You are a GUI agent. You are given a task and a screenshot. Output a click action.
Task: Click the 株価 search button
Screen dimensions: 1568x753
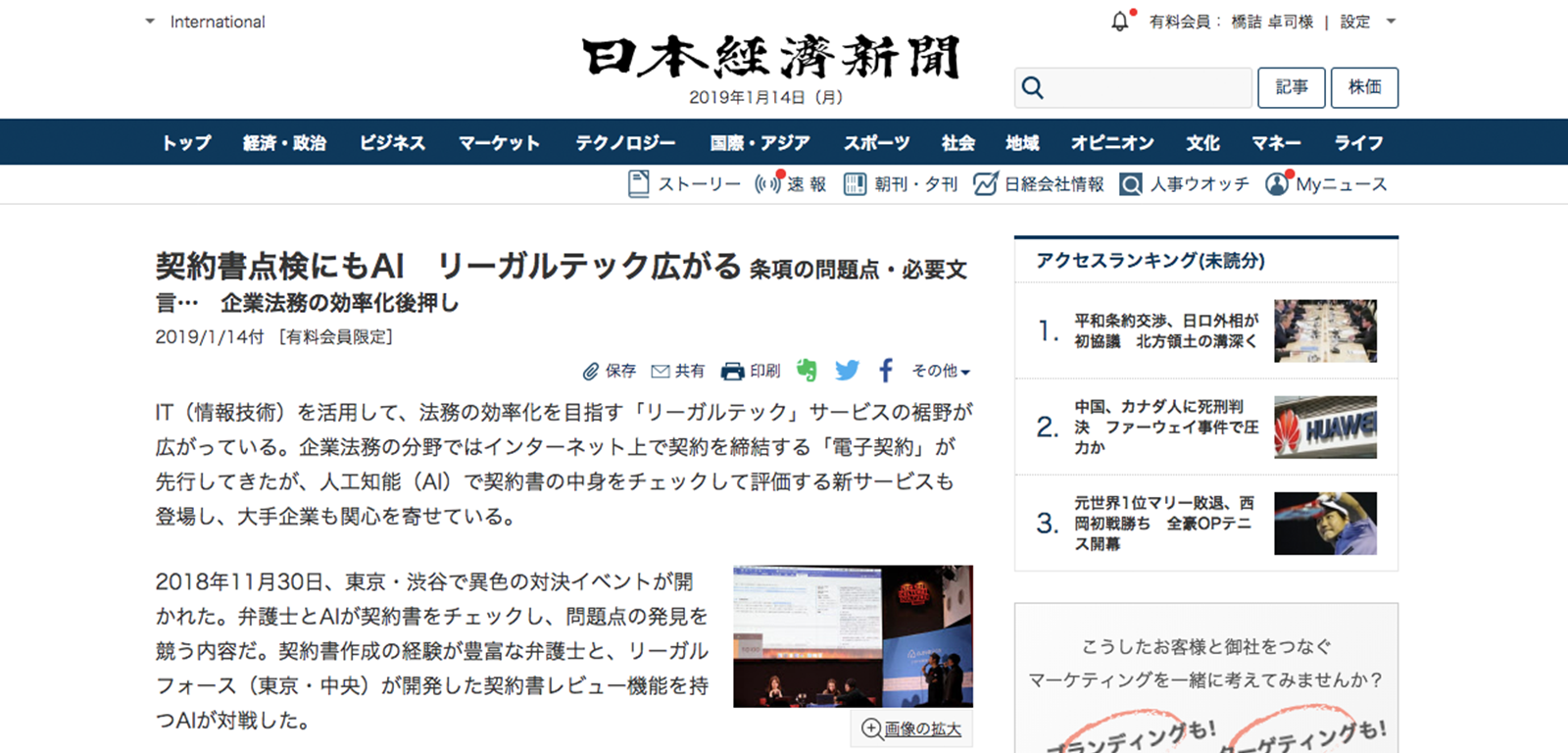pyautogui.click(x=1364, y=87)
